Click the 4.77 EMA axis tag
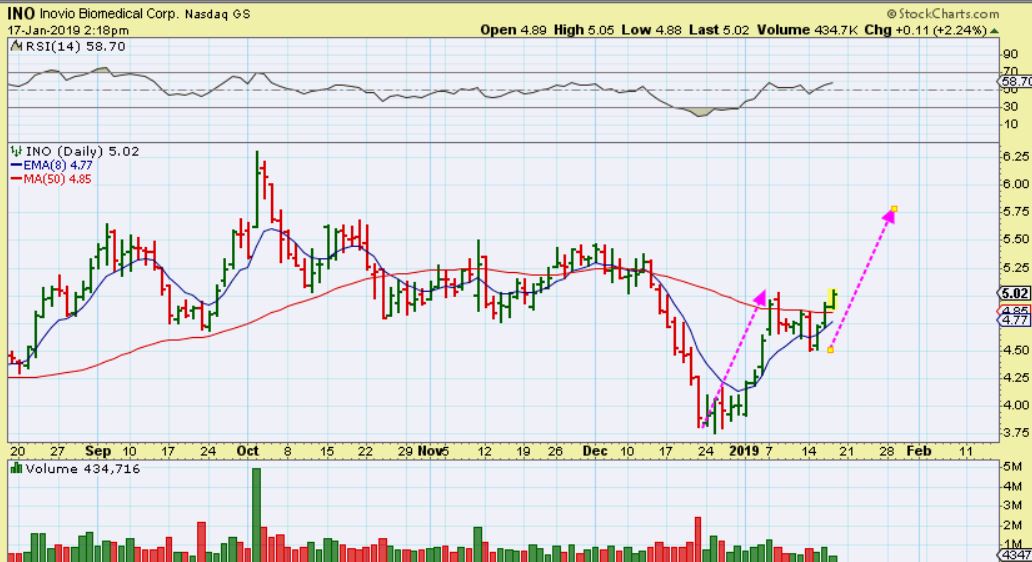The height and width of the screenshot is (562, 1032). pyautogui.click(x=1015, y=320)
